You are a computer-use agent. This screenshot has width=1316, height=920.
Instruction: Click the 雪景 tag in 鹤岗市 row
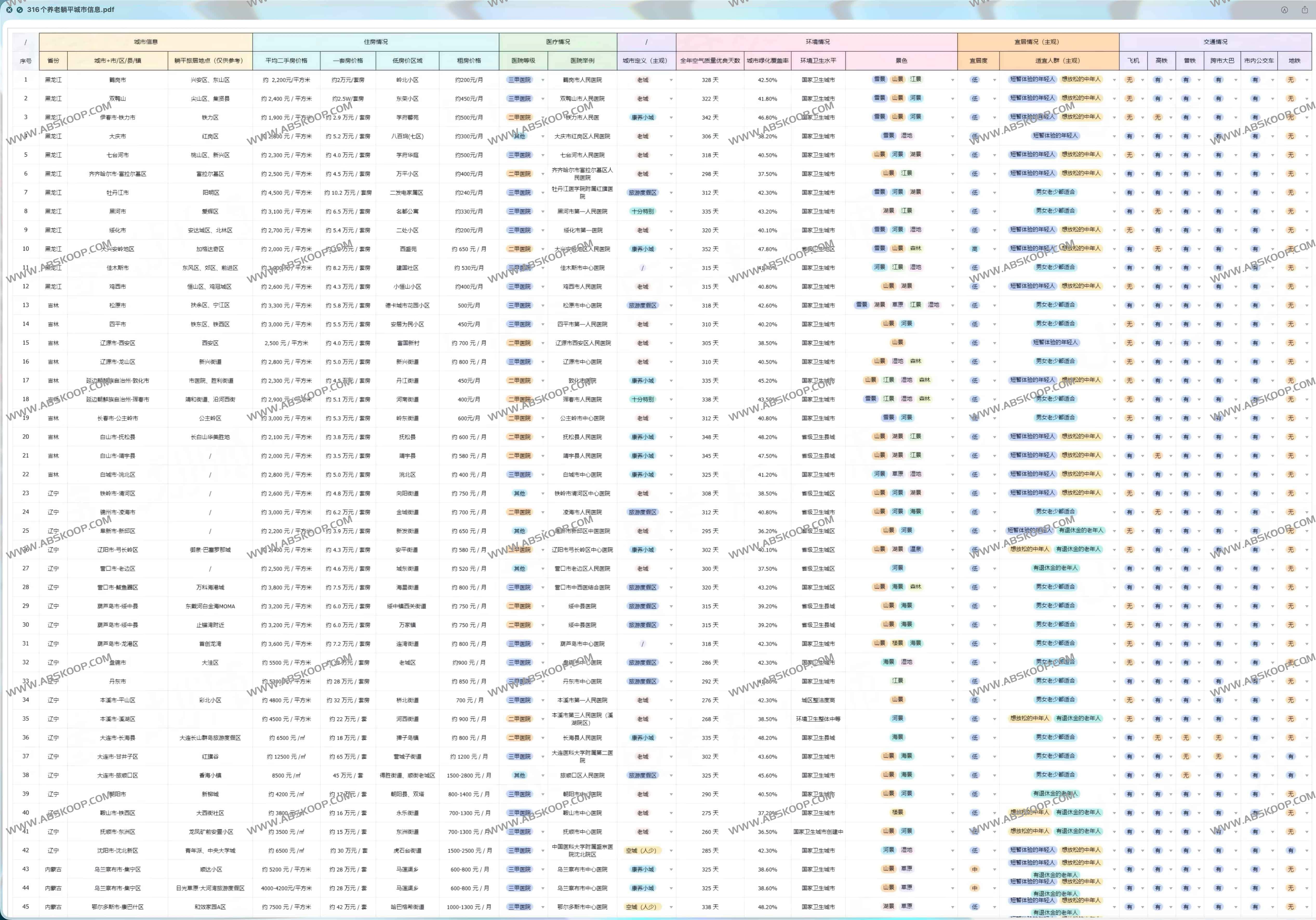(x=879, y=80)
